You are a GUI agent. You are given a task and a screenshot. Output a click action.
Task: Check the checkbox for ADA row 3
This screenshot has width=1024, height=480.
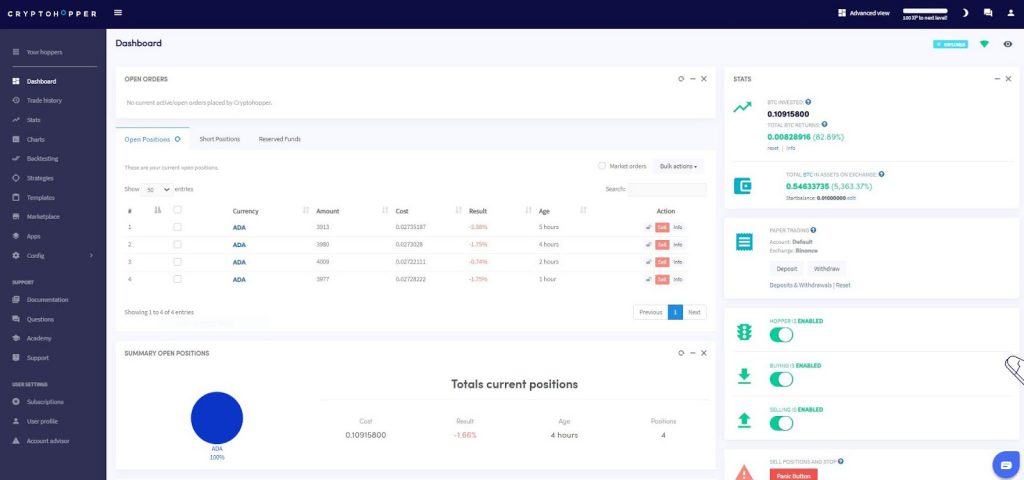pyautogui.click(x=177, y=262)
